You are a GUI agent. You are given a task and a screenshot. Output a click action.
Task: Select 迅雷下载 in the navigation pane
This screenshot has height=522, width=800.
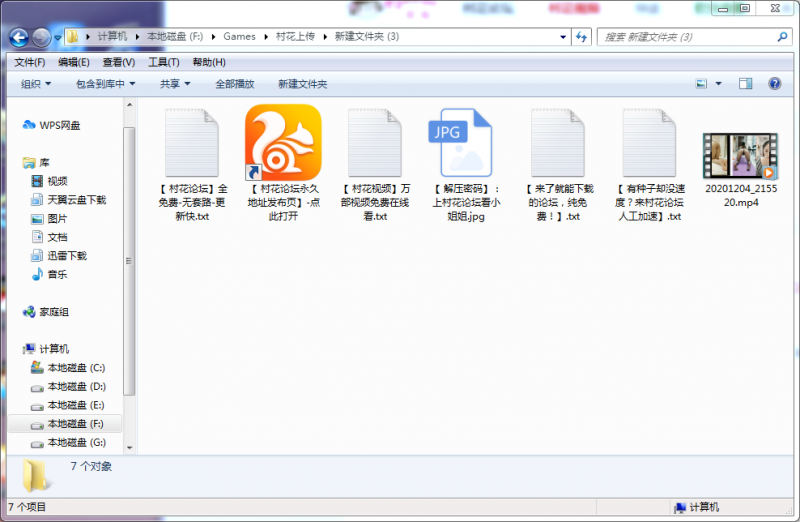[66, 256]
